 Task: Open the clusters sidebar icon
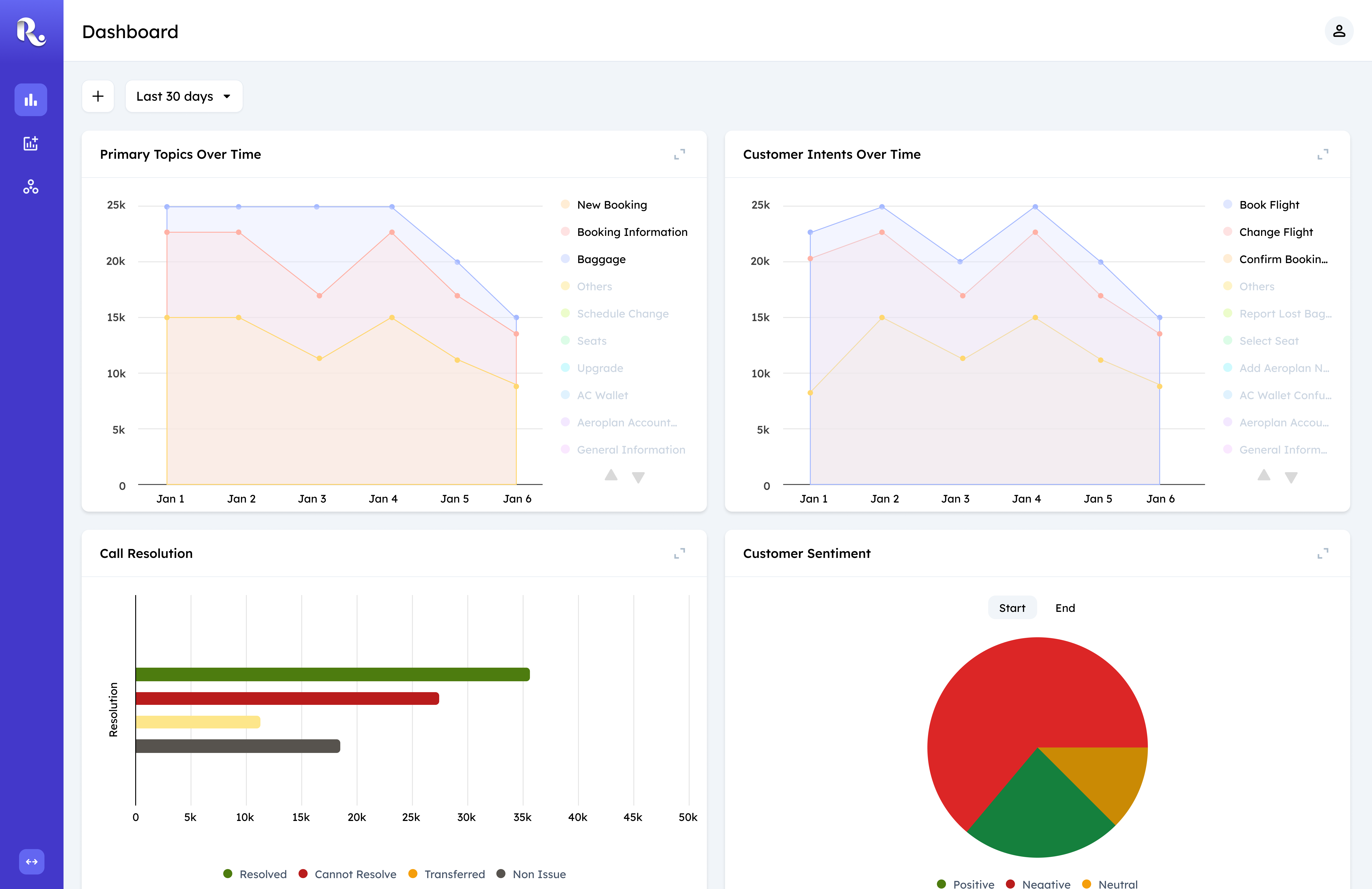click(x=31, y=187)
